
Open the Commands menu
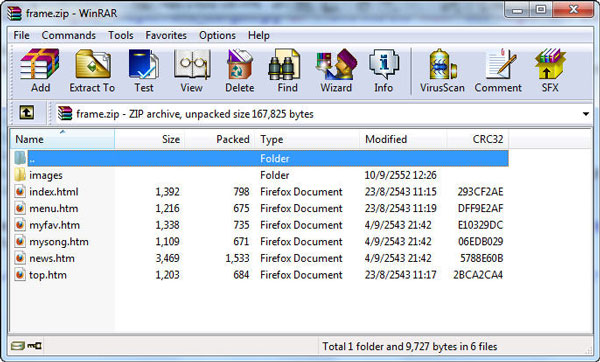pyautogui.click(x=68, y=35)
